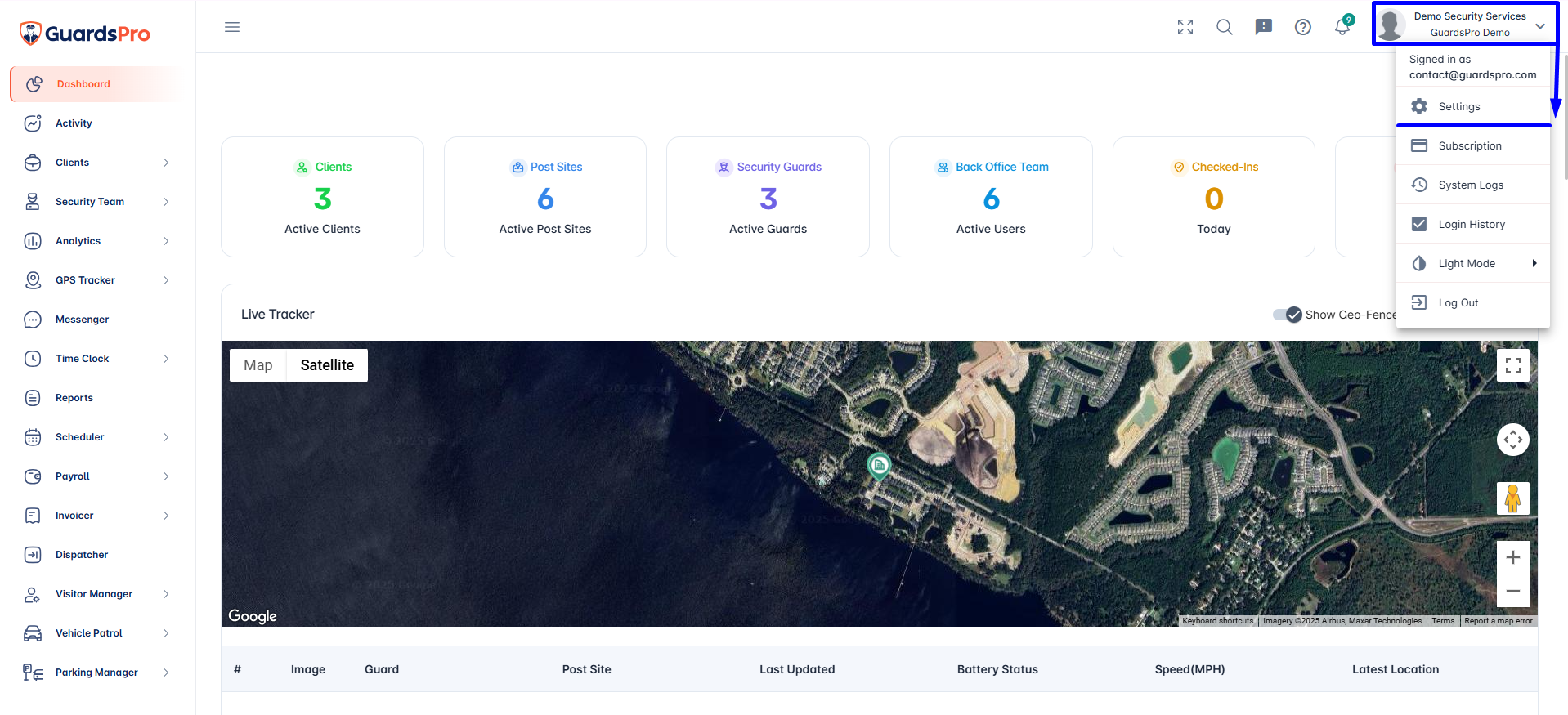Viewport: 1568px width, 715px height.
Task: Click the Dashboard pie chart icon
Action: tap(34, 84)
